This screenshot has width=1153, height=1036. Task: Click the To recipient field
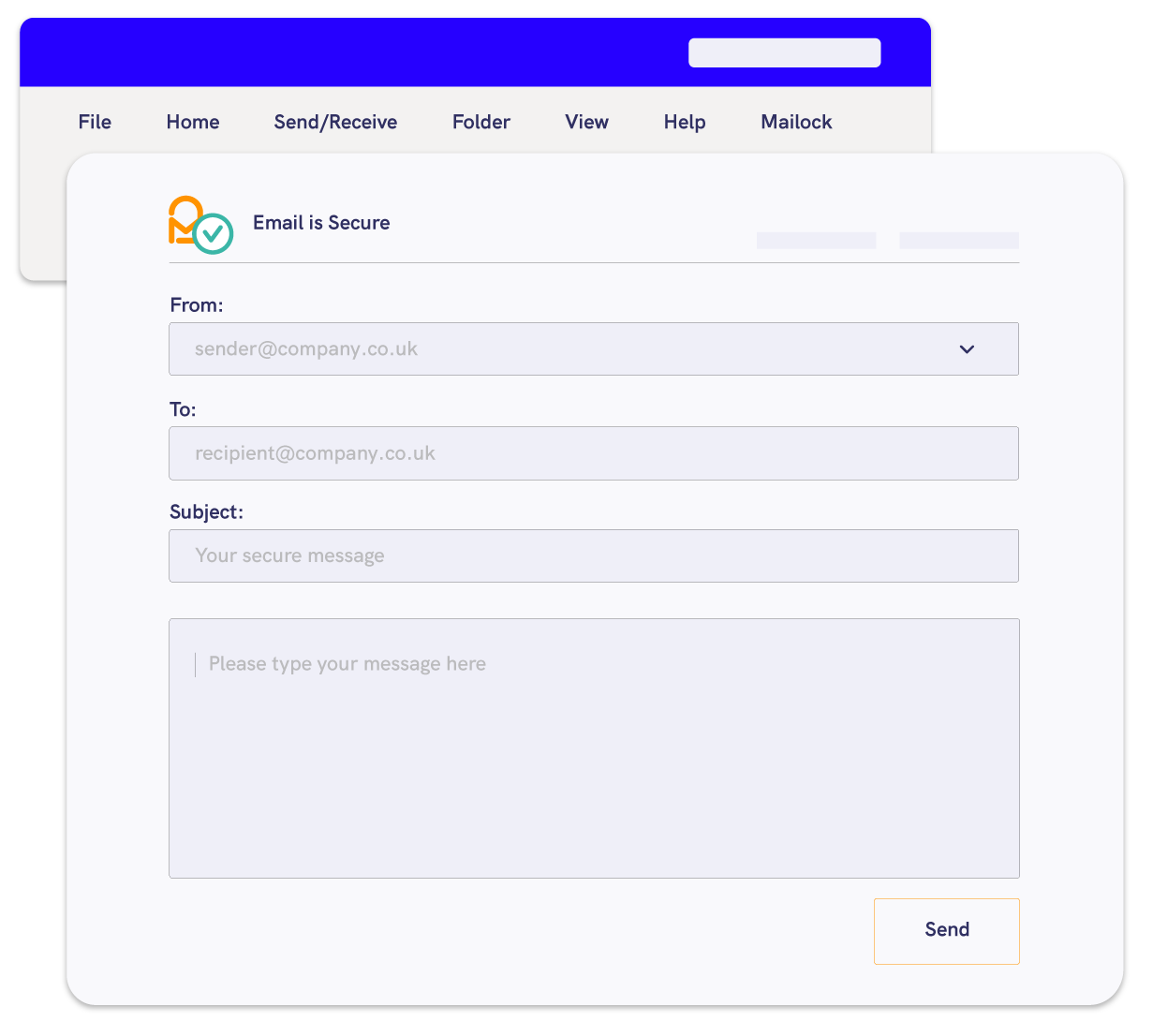point(594,453)
